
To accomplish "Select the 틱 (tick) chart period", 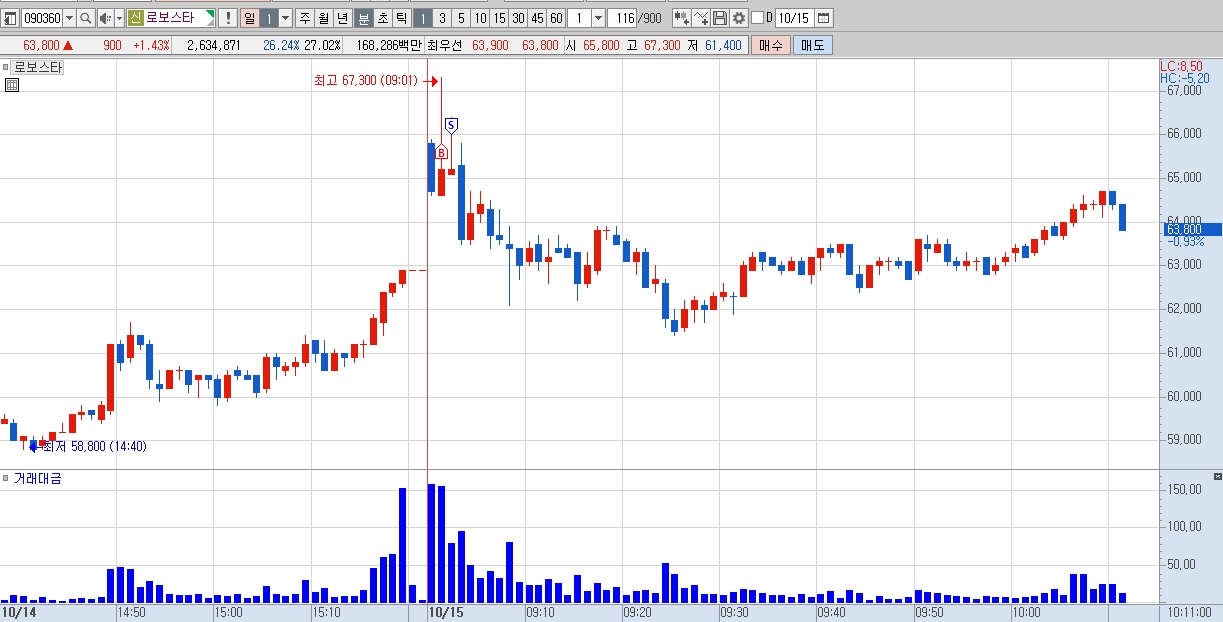I will click(400, 18).
